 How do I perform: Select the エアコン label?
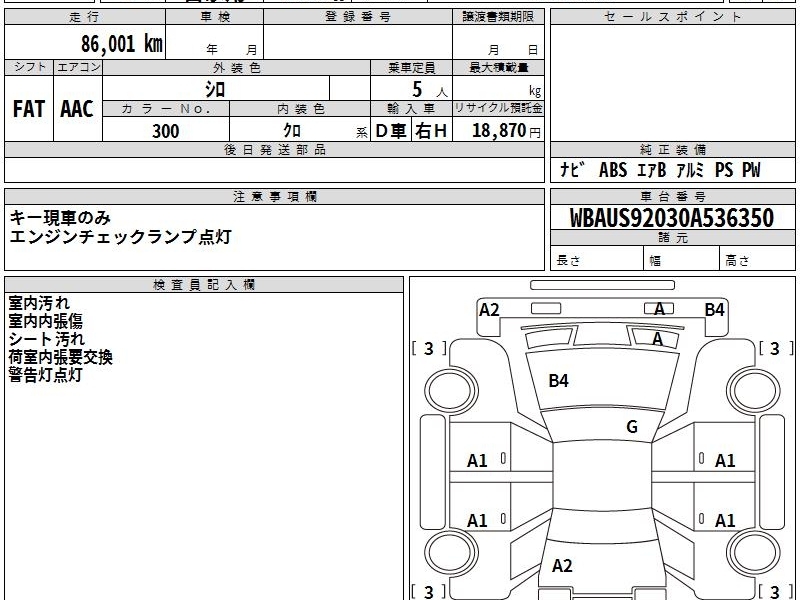click(x=78, y=67)
